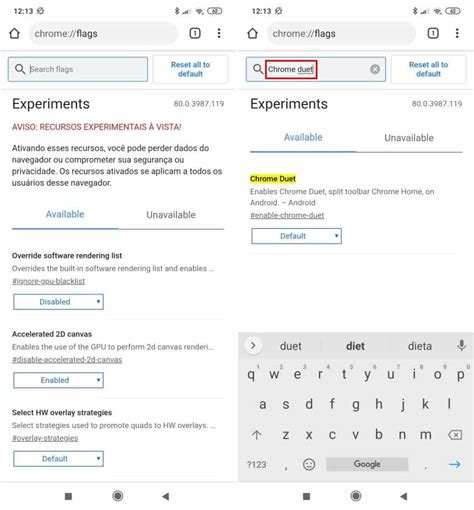Open Chrome Duet Default dropdown
Image resolution: width=474 pixels, height=510 pixels.
click(296, 236)
